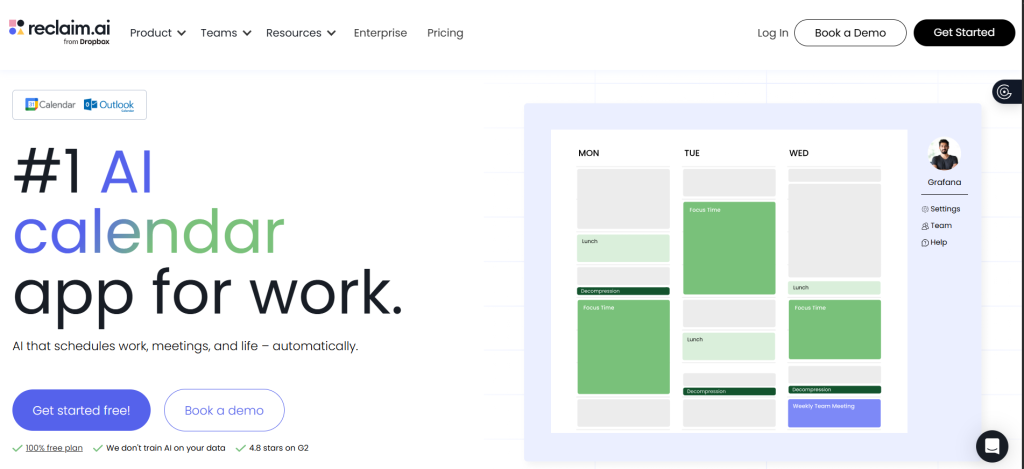Click the MON column header
Viewport: 1024px width, 469px height.
(588, 154)
